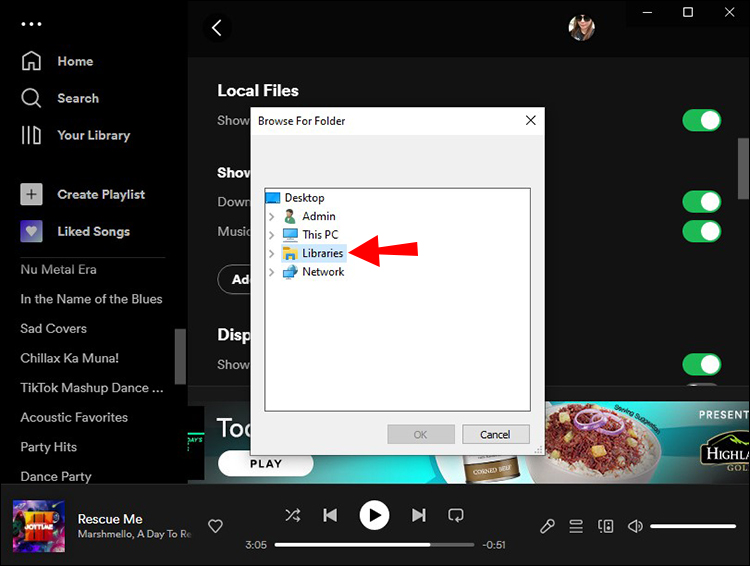Expand the This PC tree node
Viewport: 750px width, 566px height.
pyautogui.click(x=271, y=235)
